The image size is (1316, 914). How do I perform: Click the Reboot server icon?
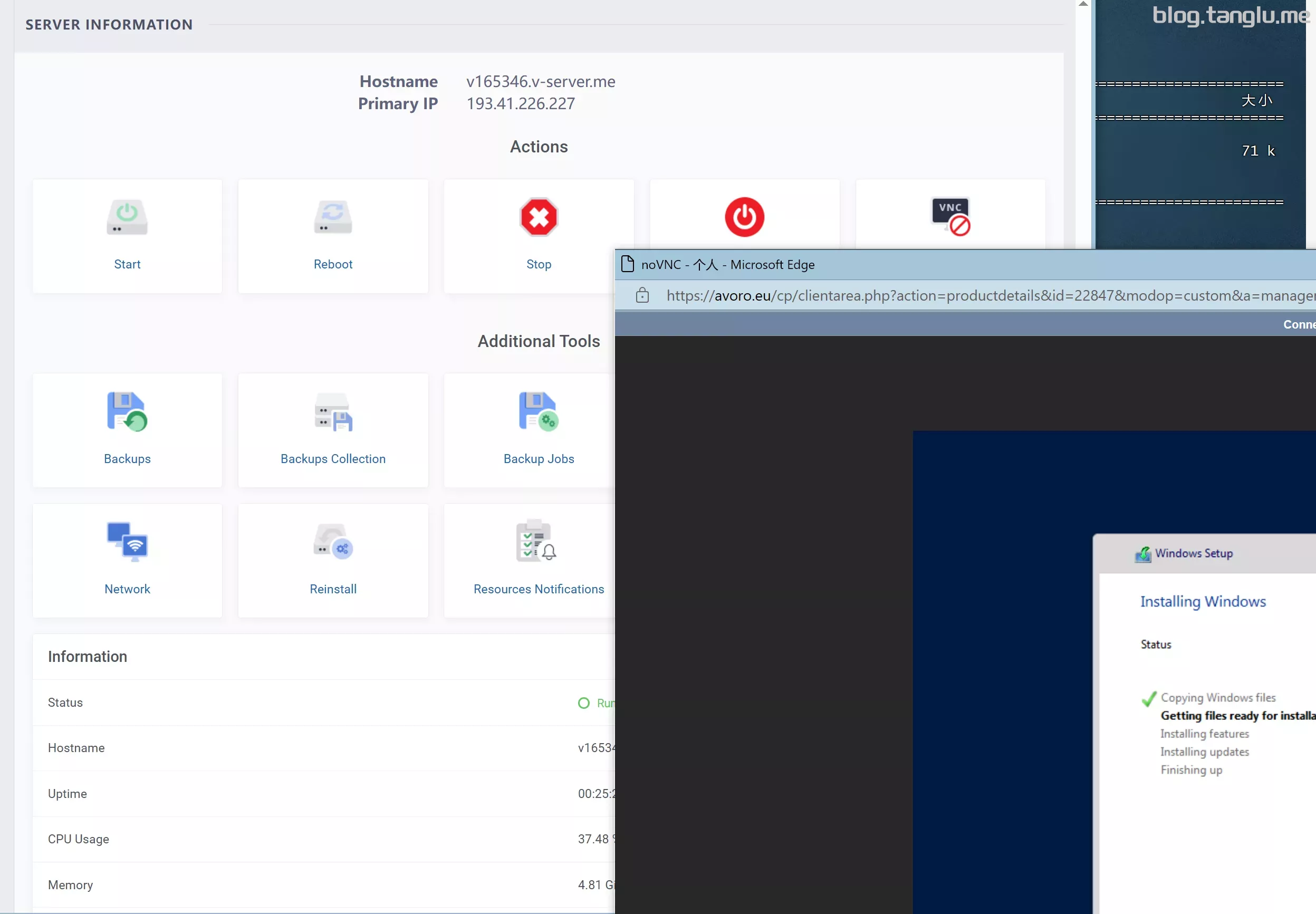[x=333, y=217]
